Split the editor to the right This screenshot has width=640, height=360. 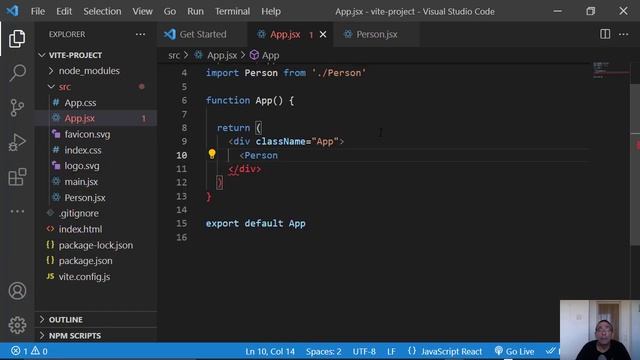click(605, 34)
